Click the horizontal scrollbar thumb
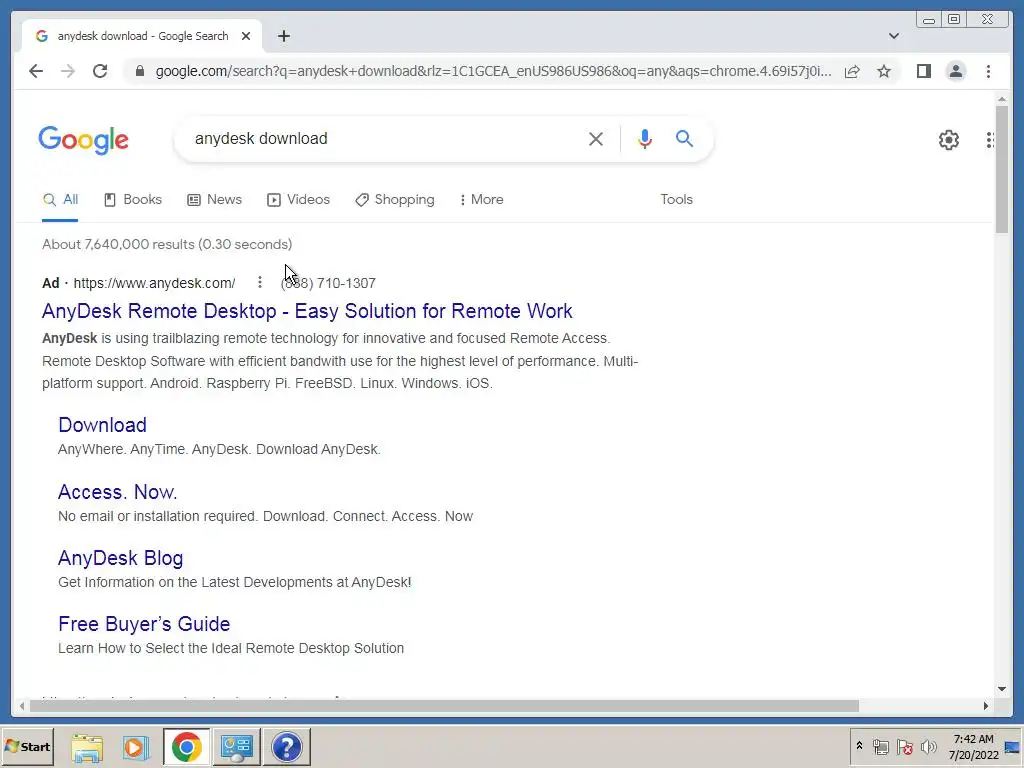The image size is (1024, 768). tap(444, 705)
